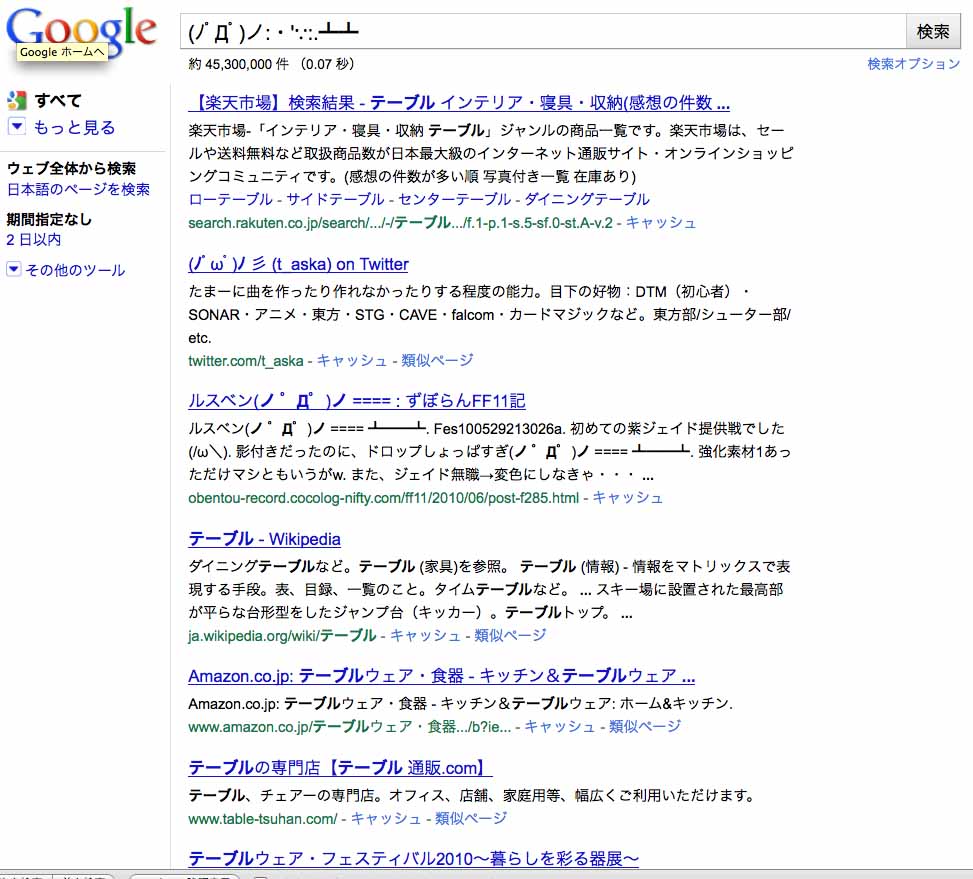Filter results to 2 日以内
Image resolution: width=973 pixels, height=879 pixels.
tap(34, 239)
